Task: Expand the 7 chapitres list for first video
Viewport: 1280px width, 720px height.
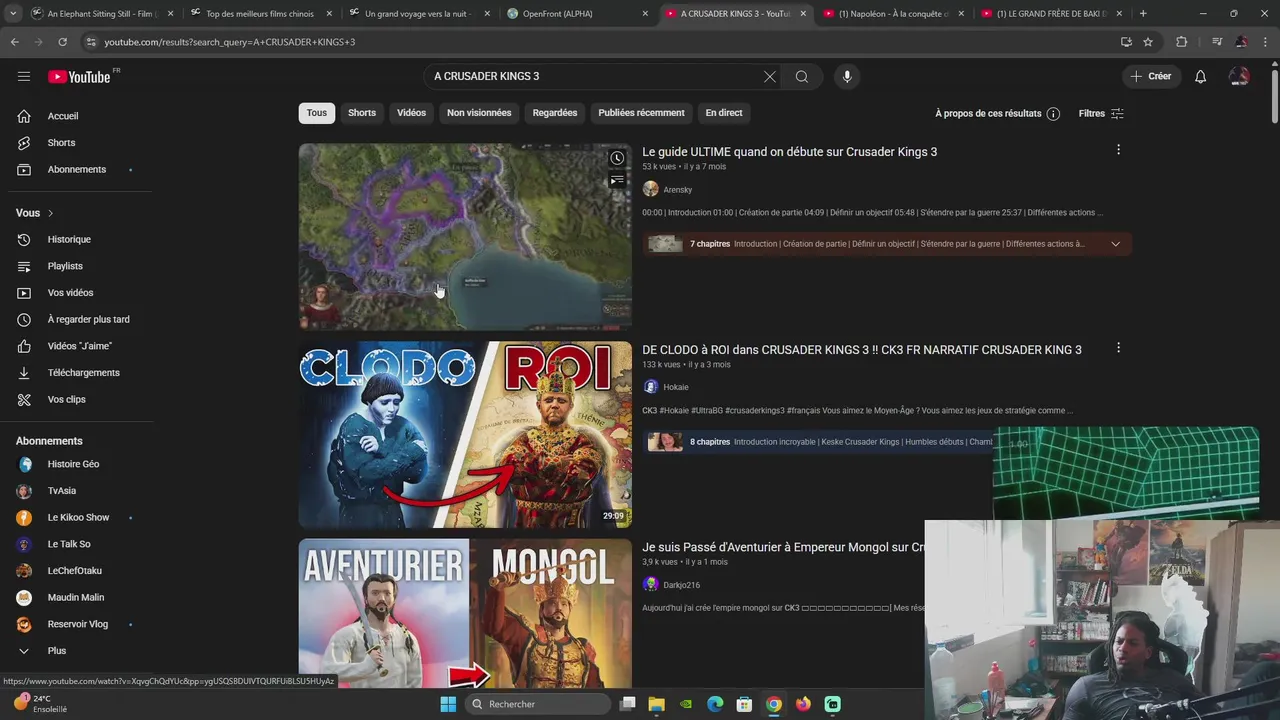Action: [x=1115, y=244]
